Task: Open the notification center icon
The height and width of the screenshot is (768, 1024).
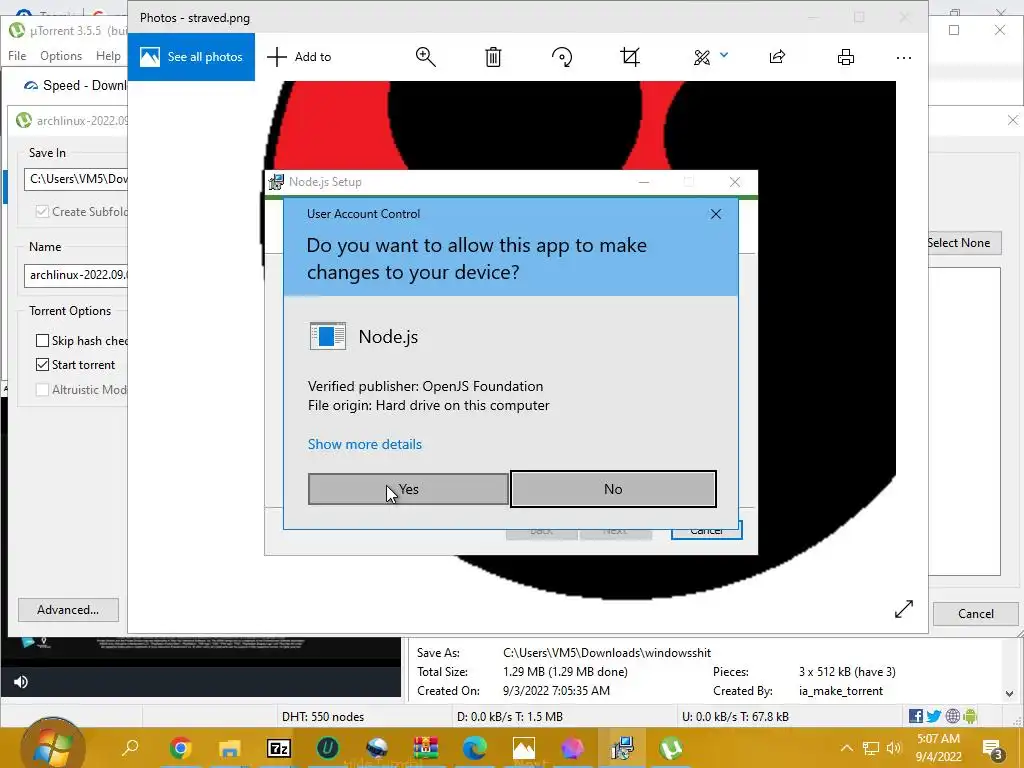Action: tap(993, 750)
